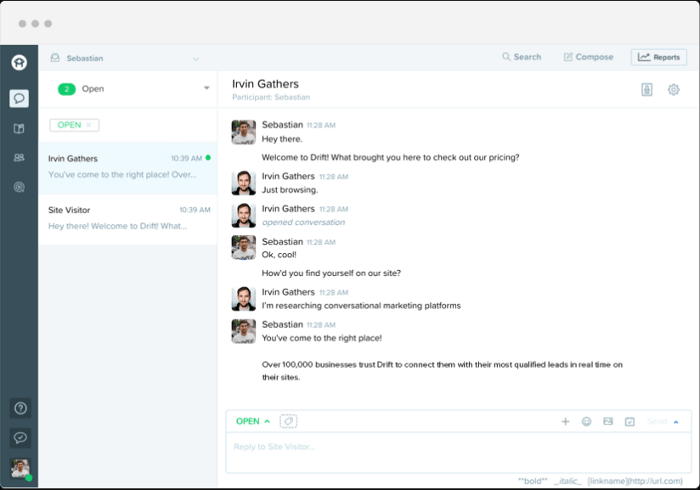Screen dimensions: 700x490
Task: Click the green online dot on Irvin Gathers row
Action: (208, 158)
